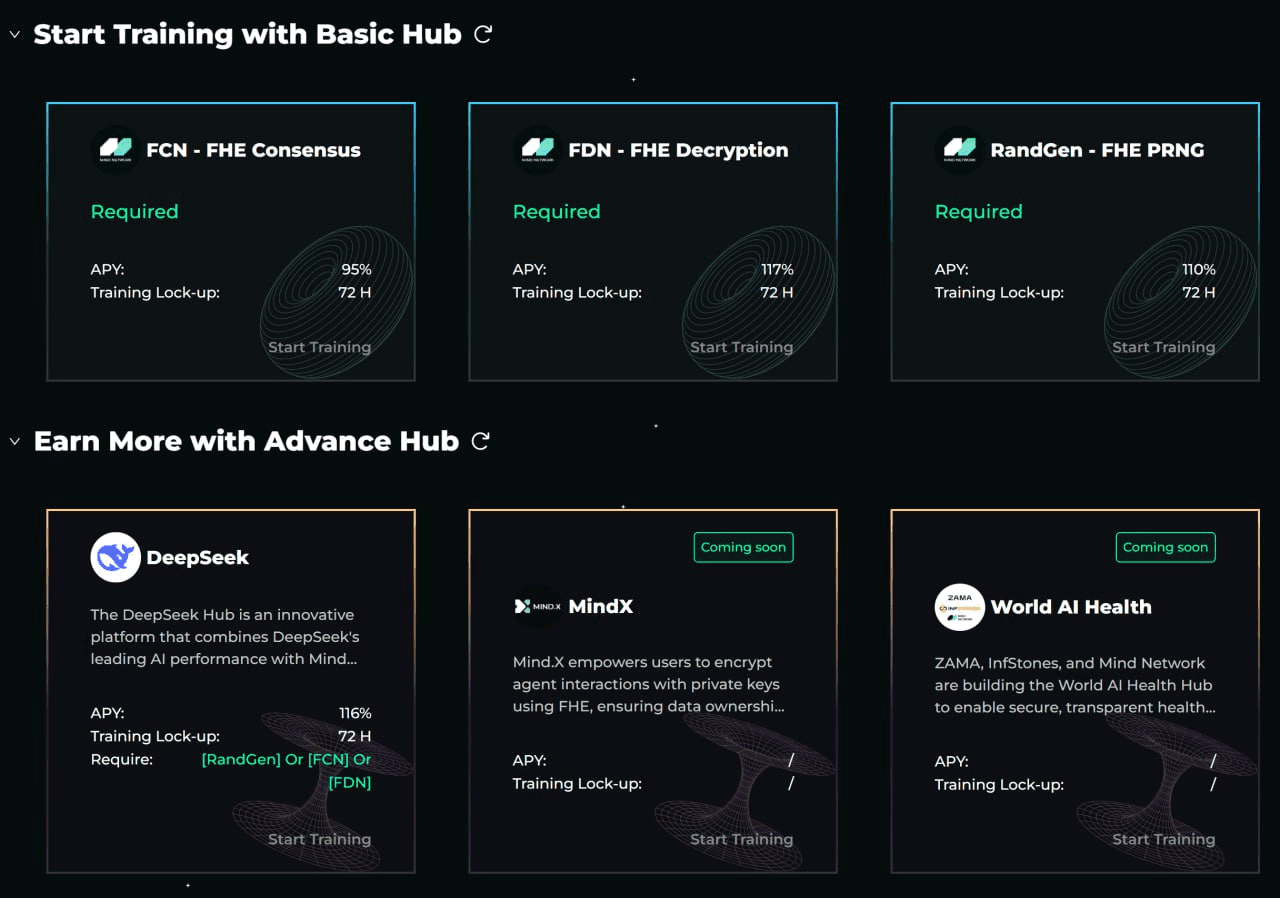Click the RandGen - FHE PRNG logo icon
Screen dimensions: 1280x898
click(959, 150)
